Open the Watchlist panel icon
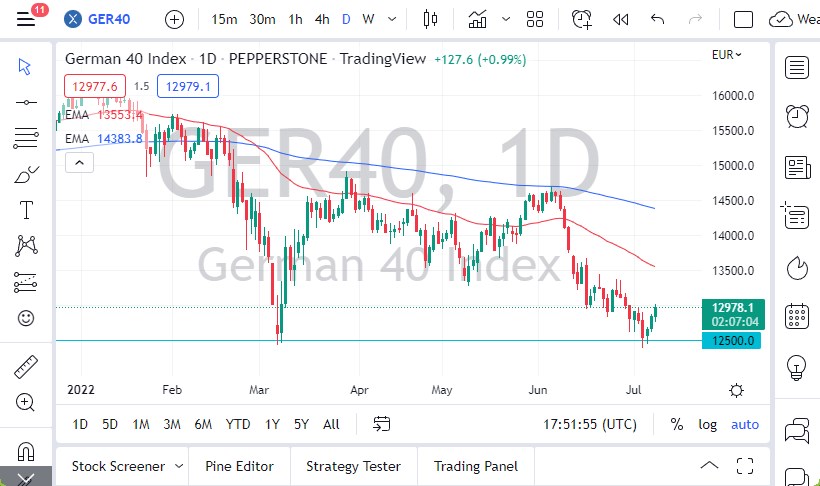The height and width of the screenshot is (486, 820). pyautogui.click(x=797, y=67)
